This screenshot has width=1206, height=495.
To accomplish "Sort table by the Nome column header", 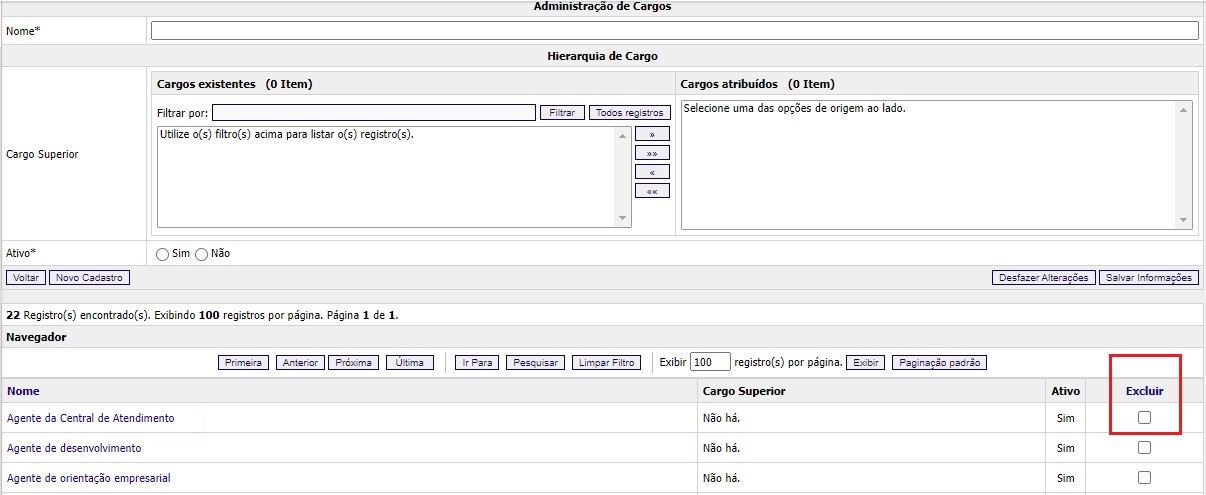I will click(23, 391).
